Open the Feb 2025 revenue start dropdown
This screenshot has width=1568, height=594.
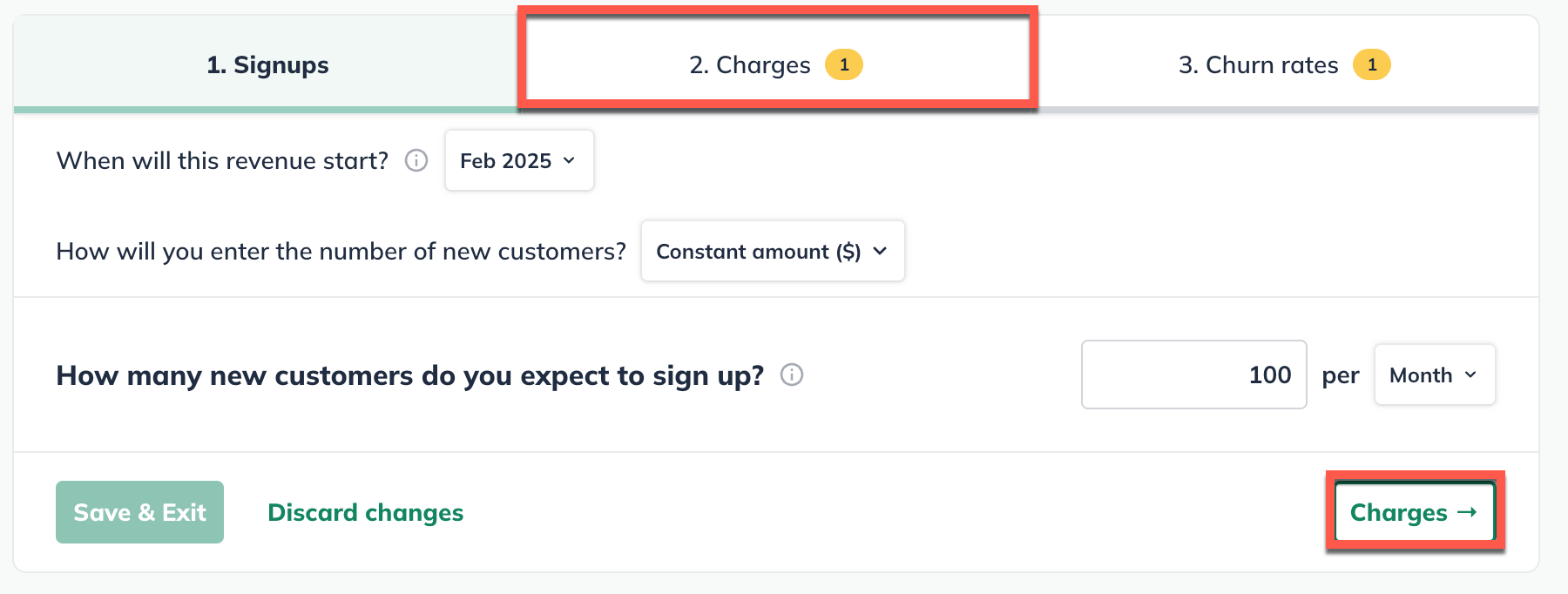[518, 160]
